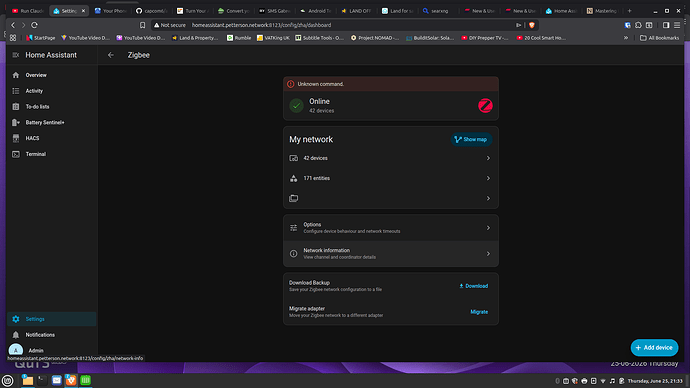Expand the 42 devices row
690x388 pixels.
pyautogui.click(x=391, y=158)
